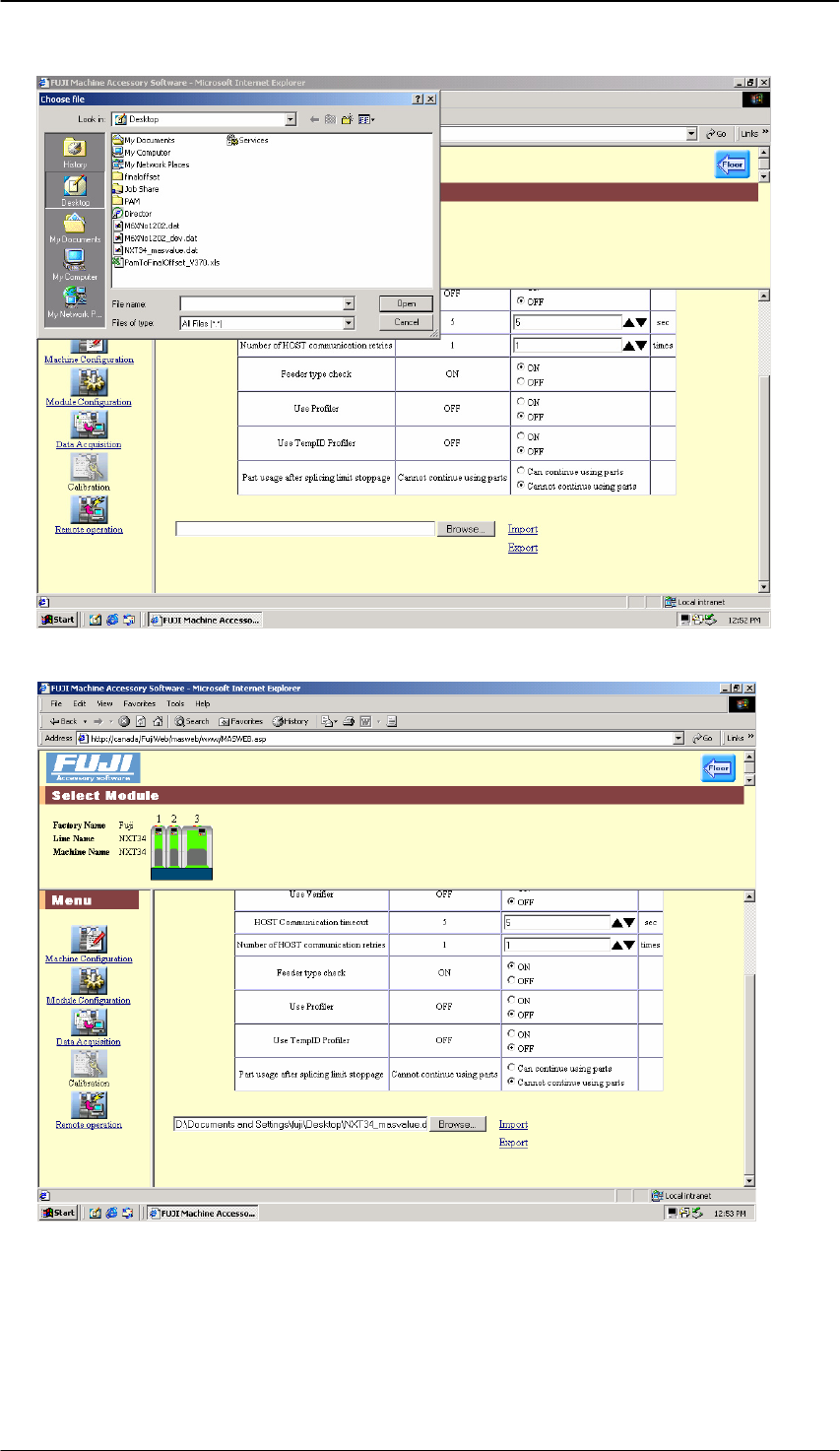This screenshot has height=1451, width=840.
Task: Expand the Files of type dropdown
Action: click(x=348, y=323)
